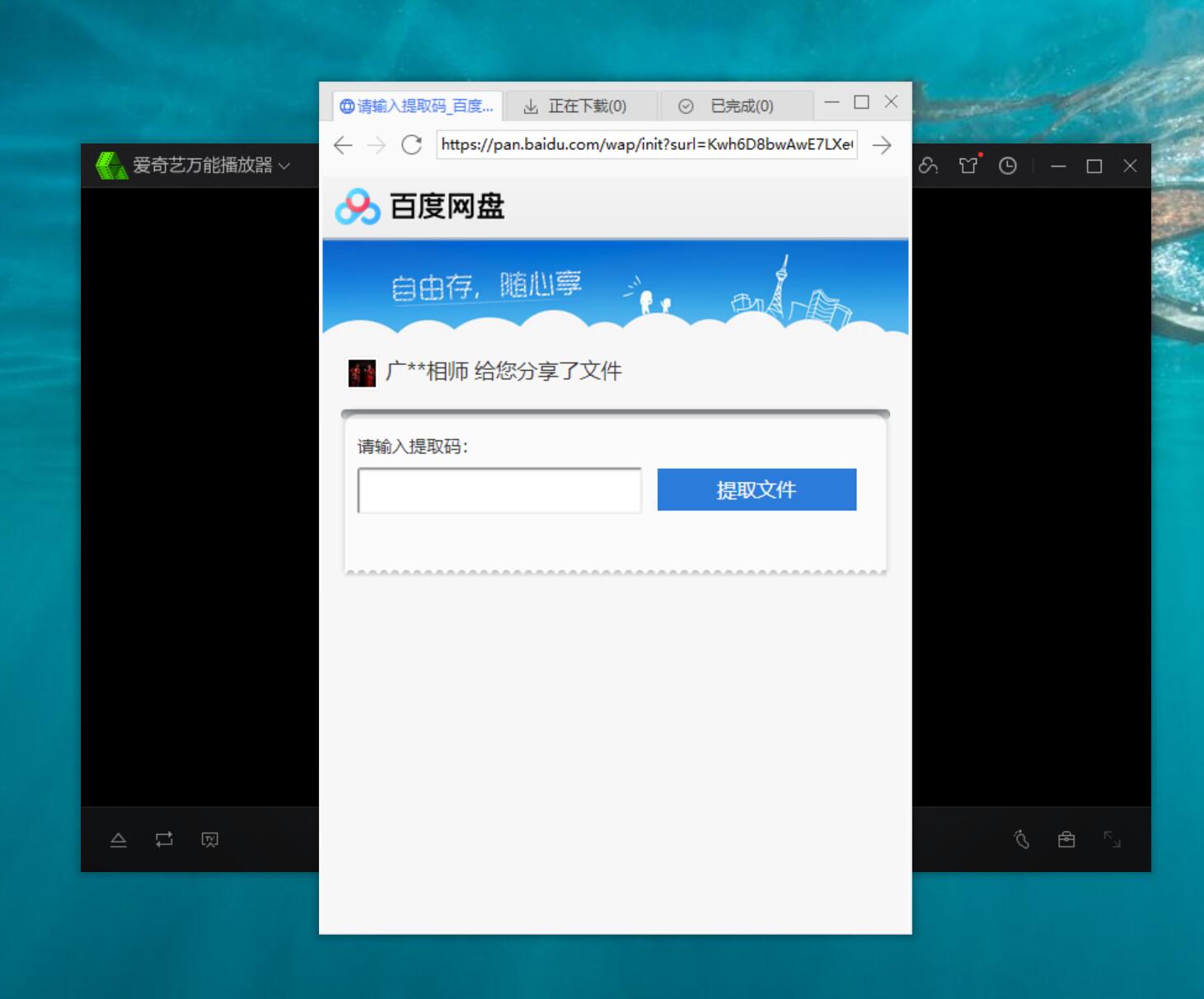Click the gesture hand icon in the player
Image resolution: width=1204 pixels, height=999 pixels.
coord(1021,839)
